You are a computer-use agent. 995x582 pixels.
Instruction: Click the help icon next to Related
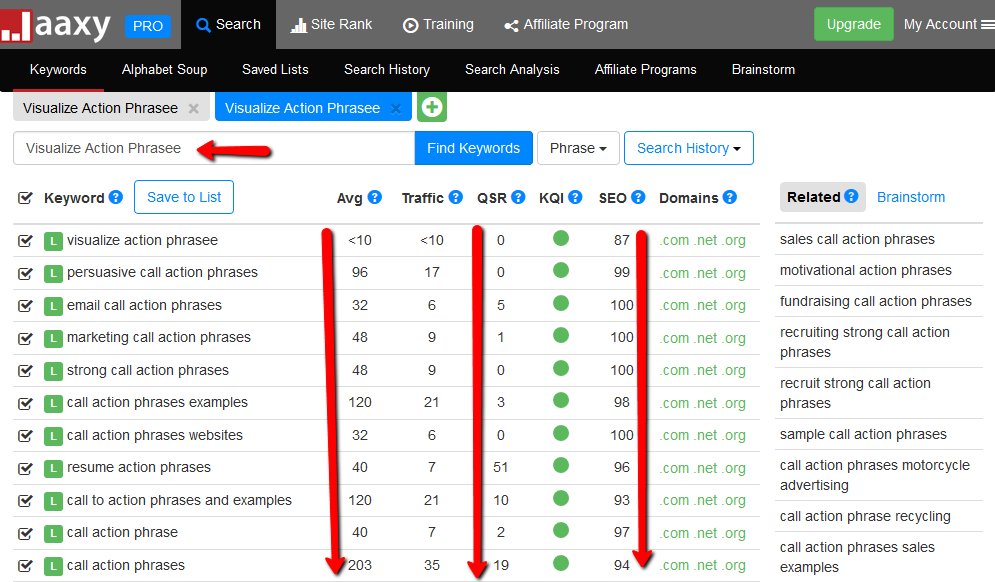coord(851,196)
